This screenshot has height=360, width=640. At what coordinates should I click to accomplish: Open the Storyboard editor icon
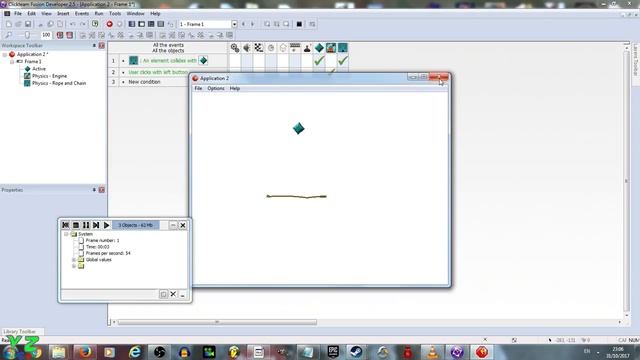click(132, 24)
